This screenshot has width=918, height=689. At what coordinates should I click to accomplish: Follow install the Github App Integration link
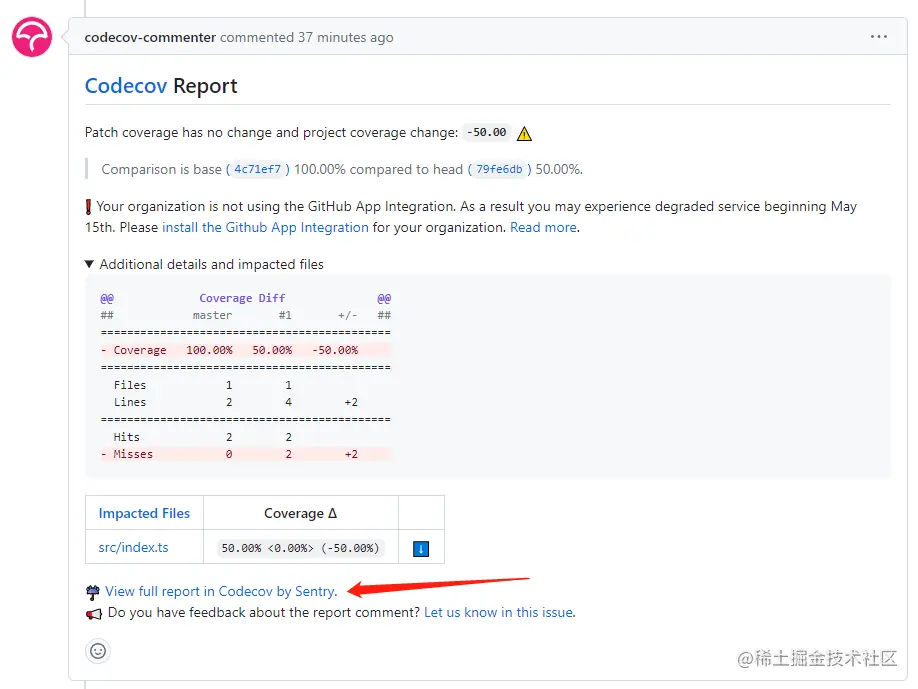[x=265, y=227]
